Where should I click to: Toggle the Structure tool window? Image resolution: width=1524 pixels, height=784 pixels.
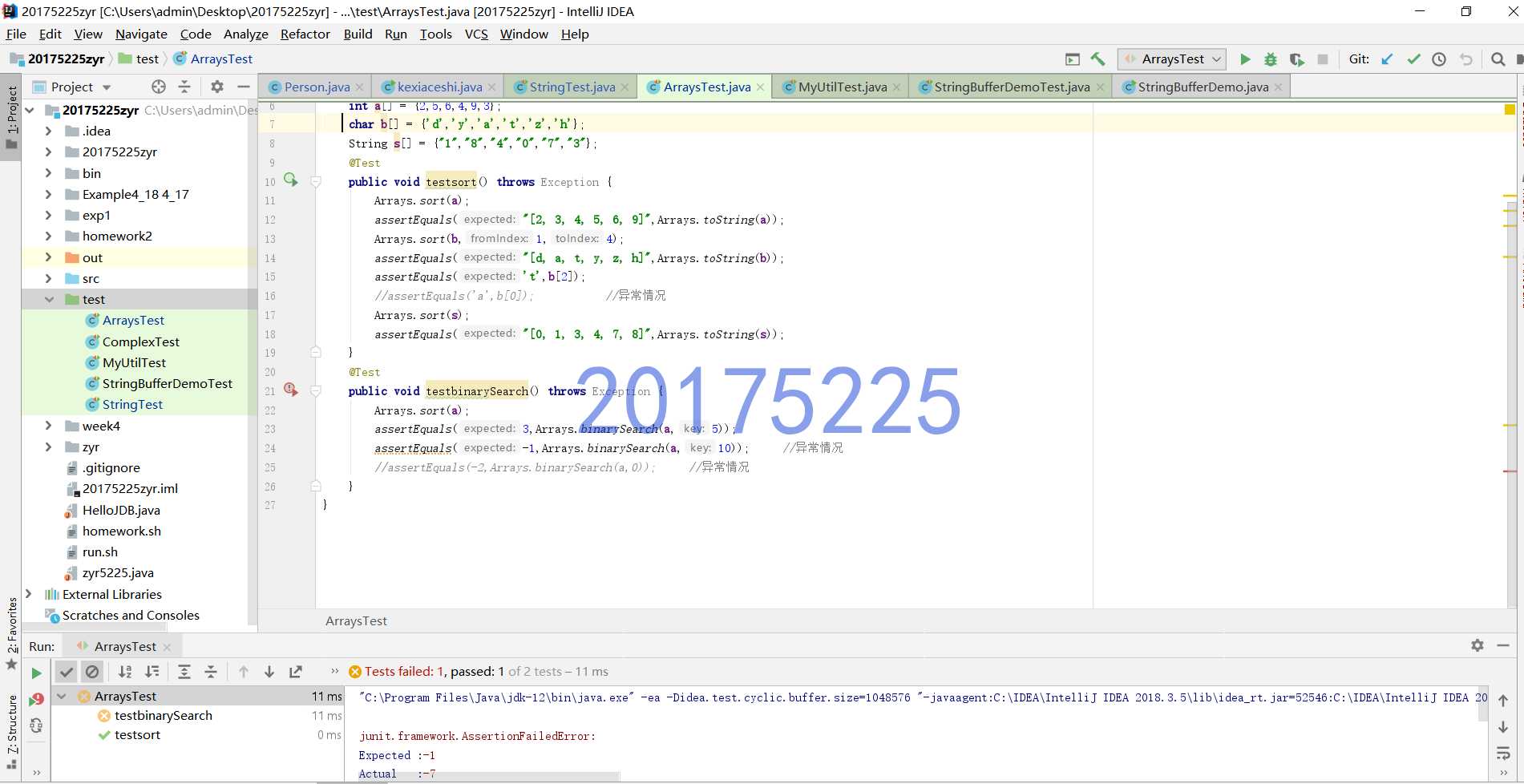point(11,731)
